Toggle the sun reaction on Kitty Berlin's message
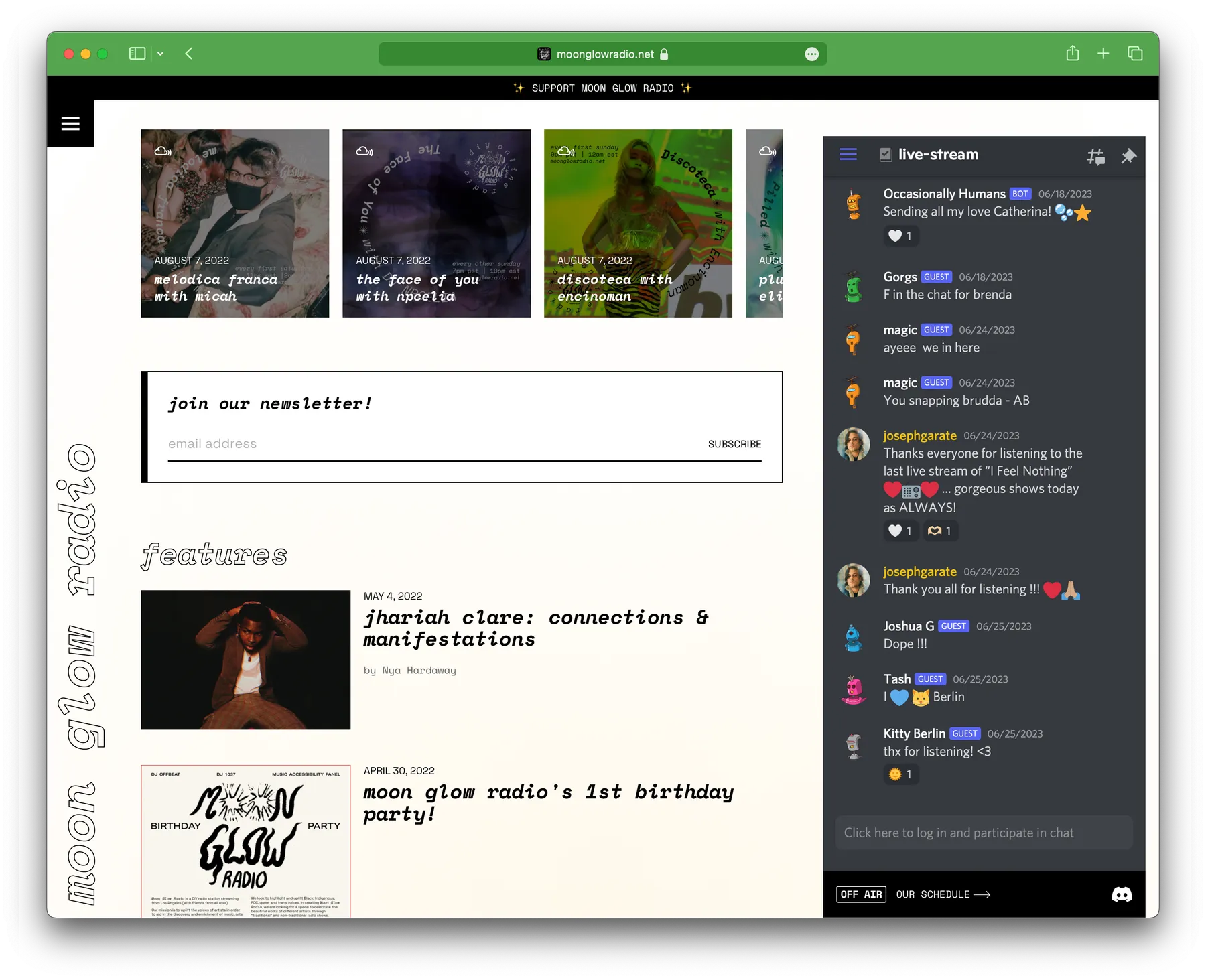The width and height of the screenshot is (1206, 980). click(x=900, y=774)
